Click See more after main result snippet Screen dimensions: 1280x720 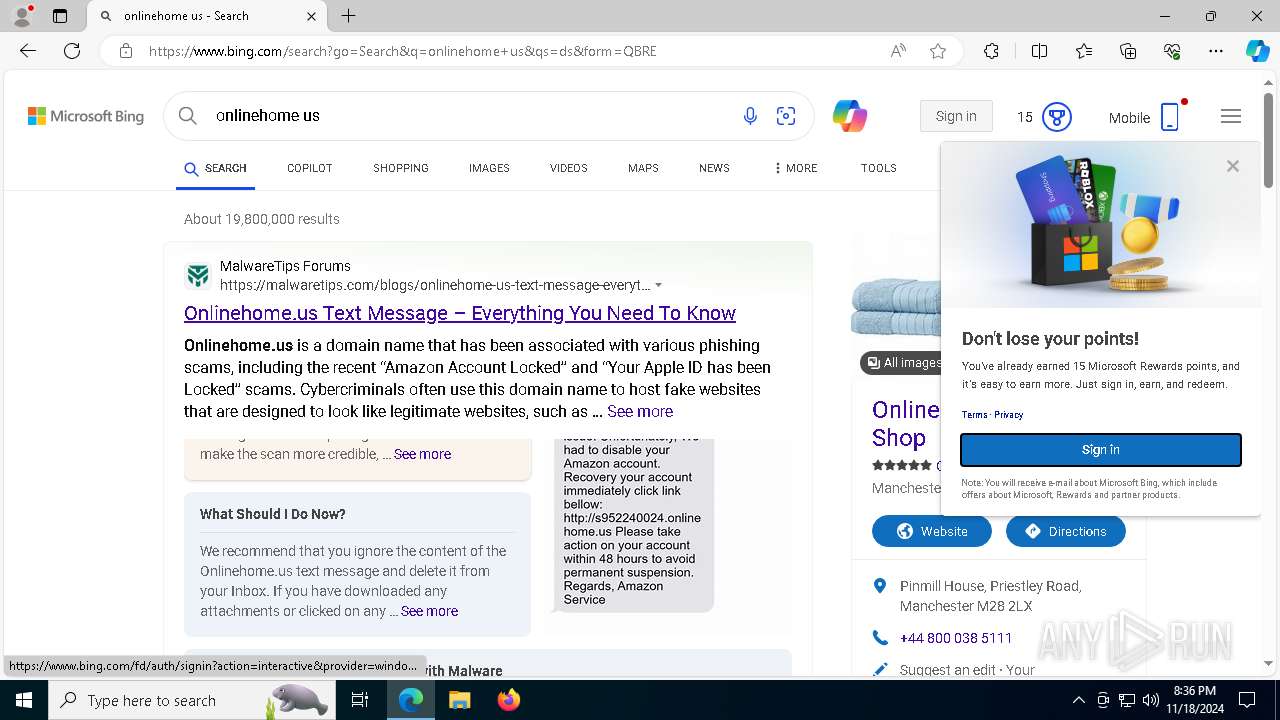(x=640, y=411)
